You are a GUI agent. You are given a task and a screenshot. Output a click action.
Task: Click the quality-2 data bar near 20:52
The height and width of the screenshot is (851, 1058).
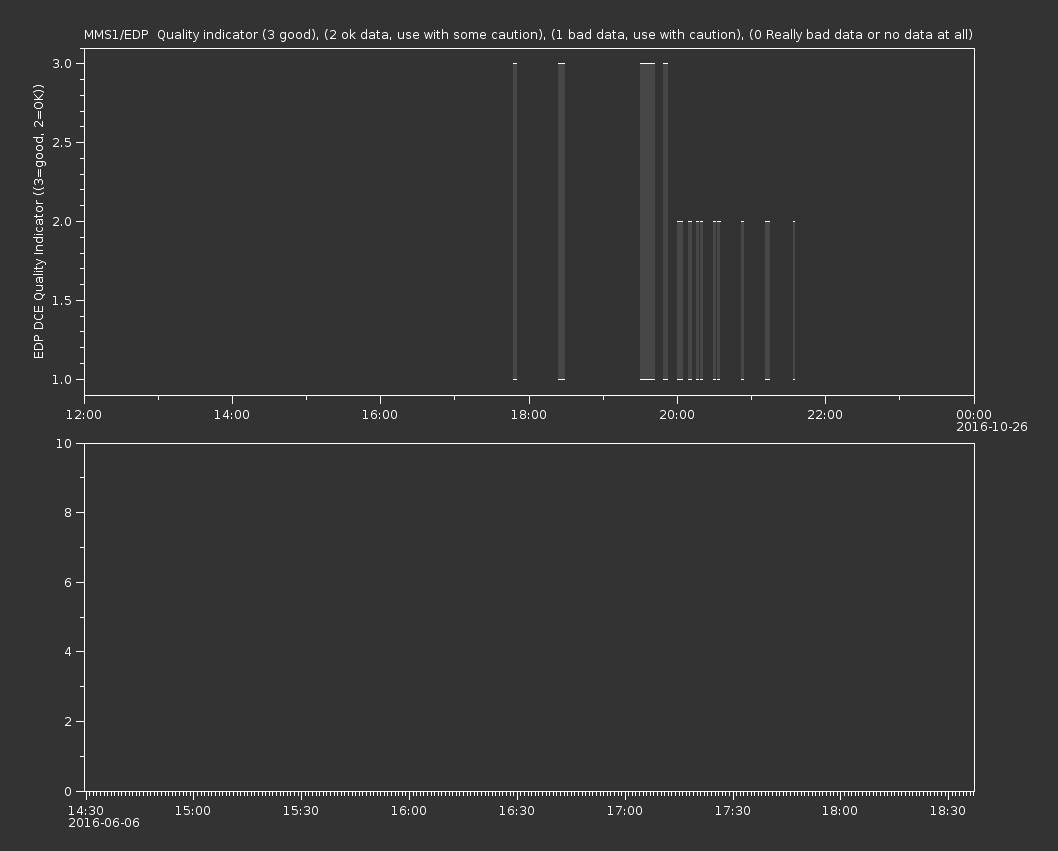tap(742, 300)
